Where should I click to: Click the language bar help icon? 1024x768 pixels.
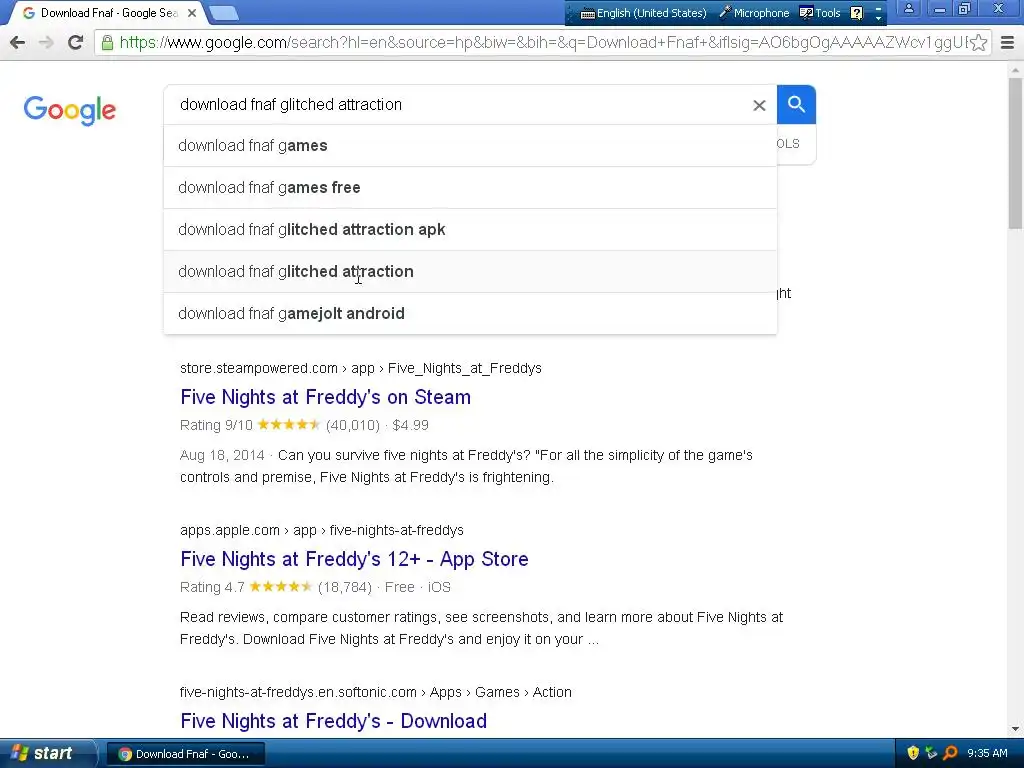(x=856, y=13)
